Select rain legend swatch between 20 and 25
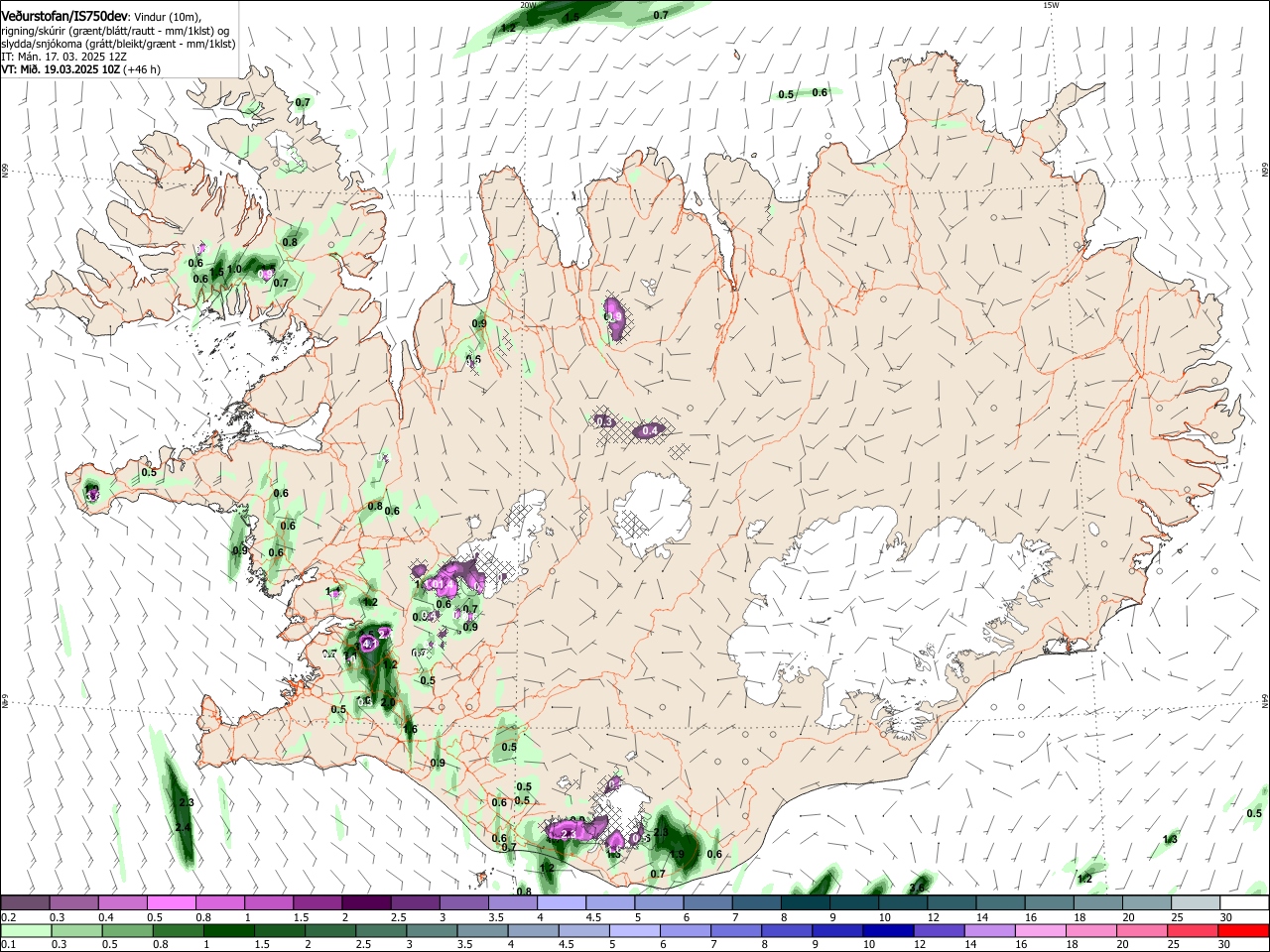The height and width of the screenshot is (952, 1270). click(1142, 930)
